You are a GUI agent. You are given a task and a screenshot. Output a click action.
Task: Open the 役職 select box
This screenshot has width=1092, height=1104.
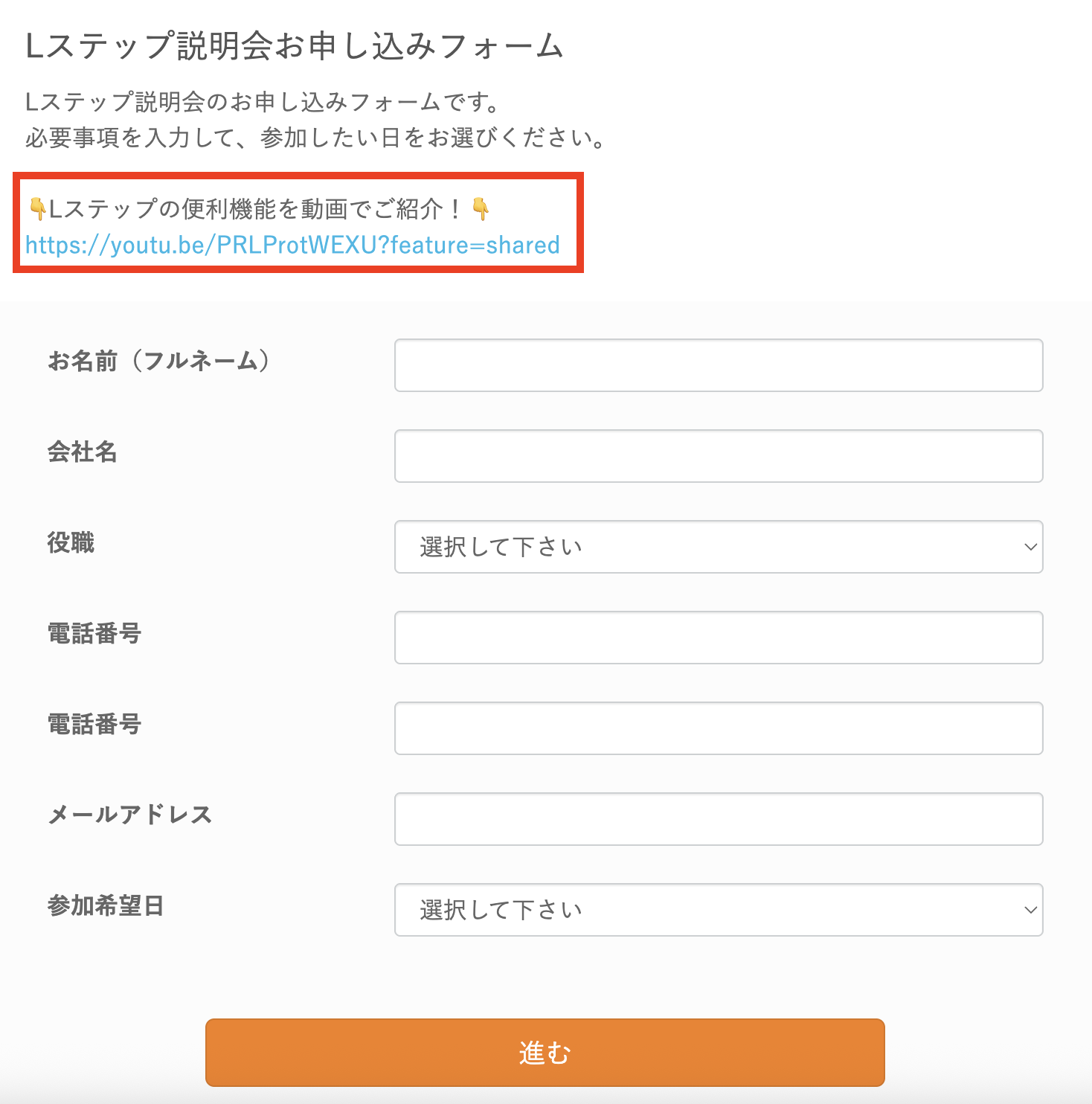tap(718, 547)
